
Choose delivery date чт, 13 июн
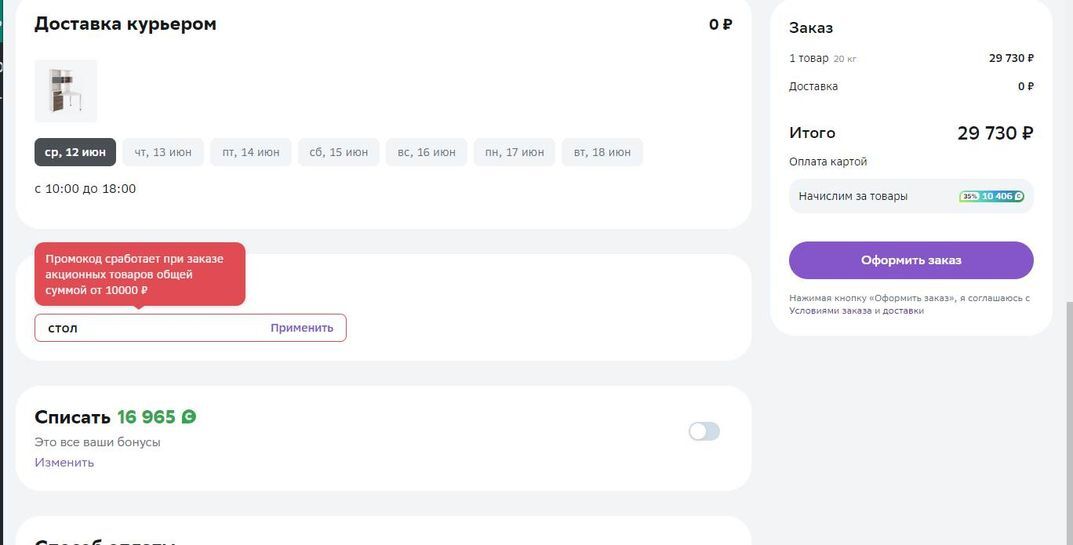163,152
